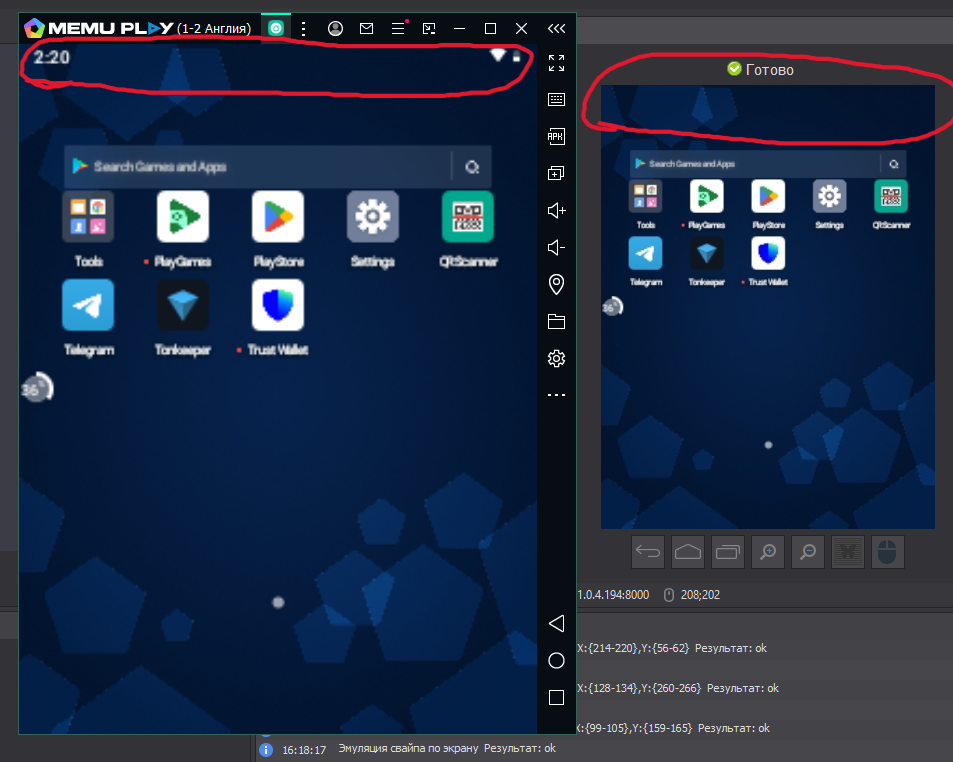
Task: Click the green icon in MEmu title bar
Action: (276, 28)
